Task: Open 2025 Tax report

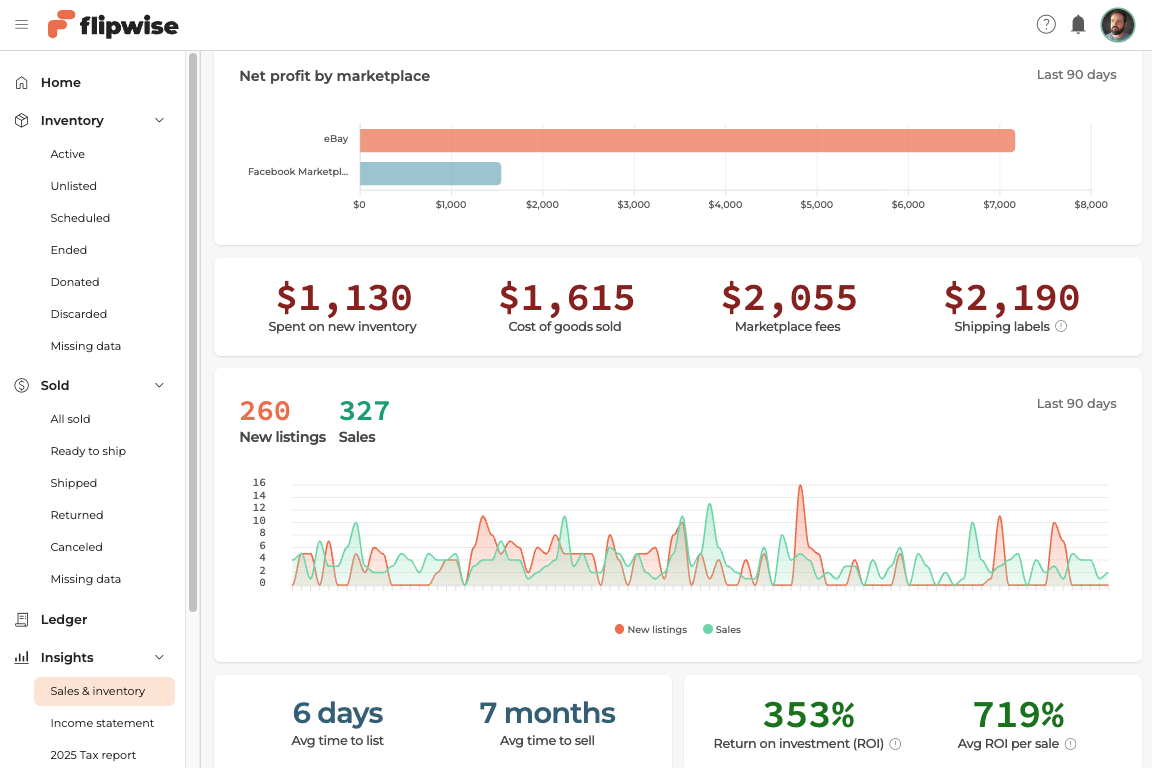Action: [93, 755]
